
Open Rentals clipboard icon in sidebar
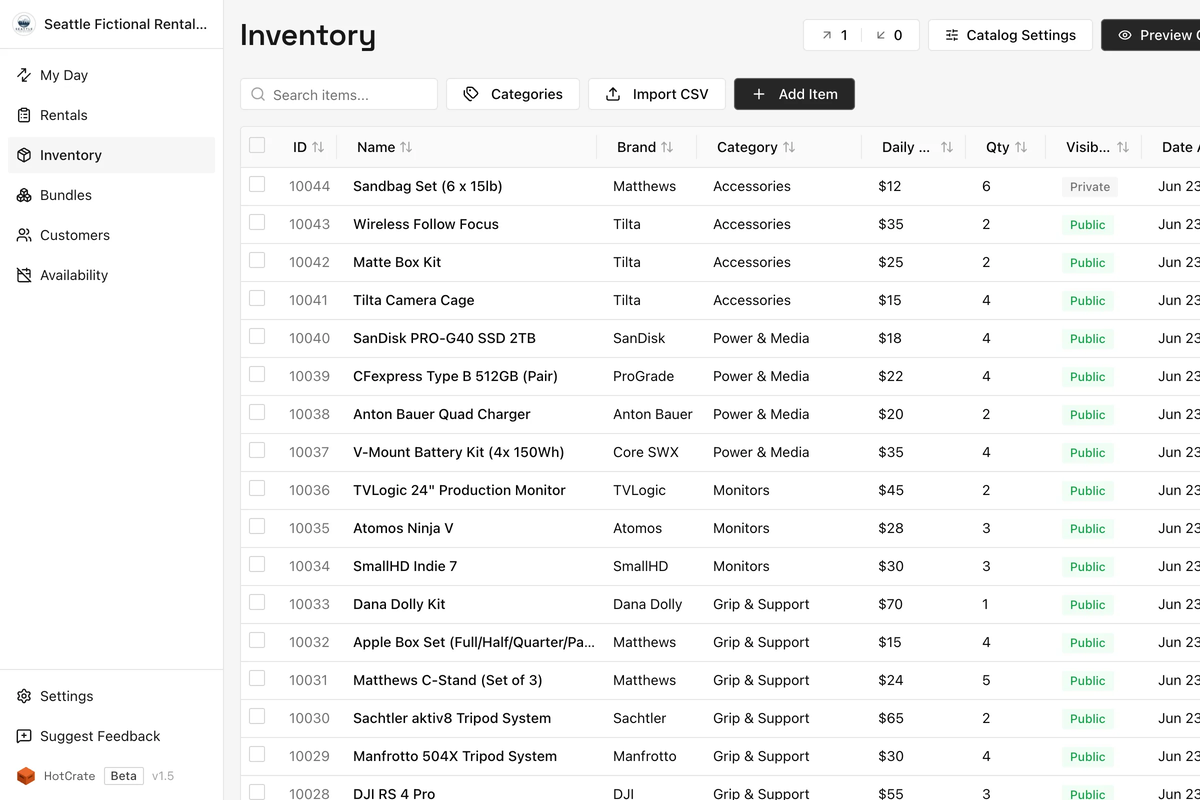coord(24,115)
